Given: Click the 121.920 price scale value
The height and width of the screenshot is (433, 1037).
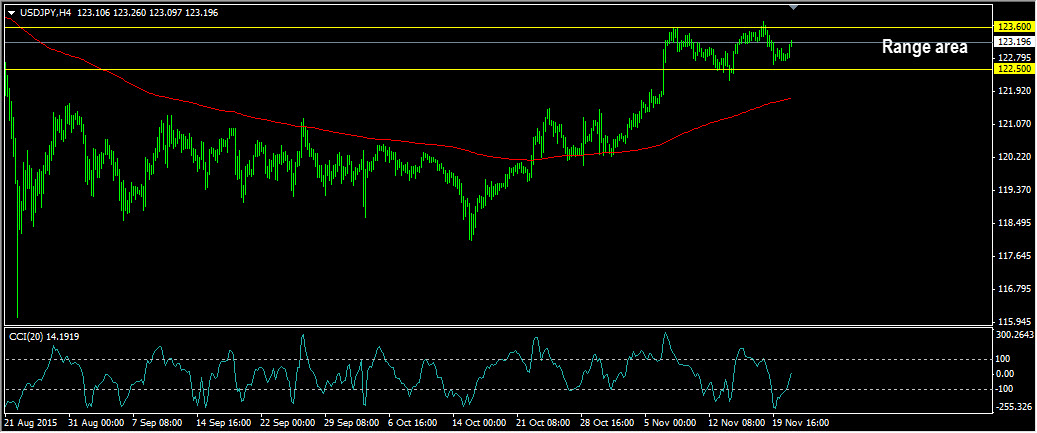Looking at the screenshot, I should pyautogui.click(x=1014, y=91).
